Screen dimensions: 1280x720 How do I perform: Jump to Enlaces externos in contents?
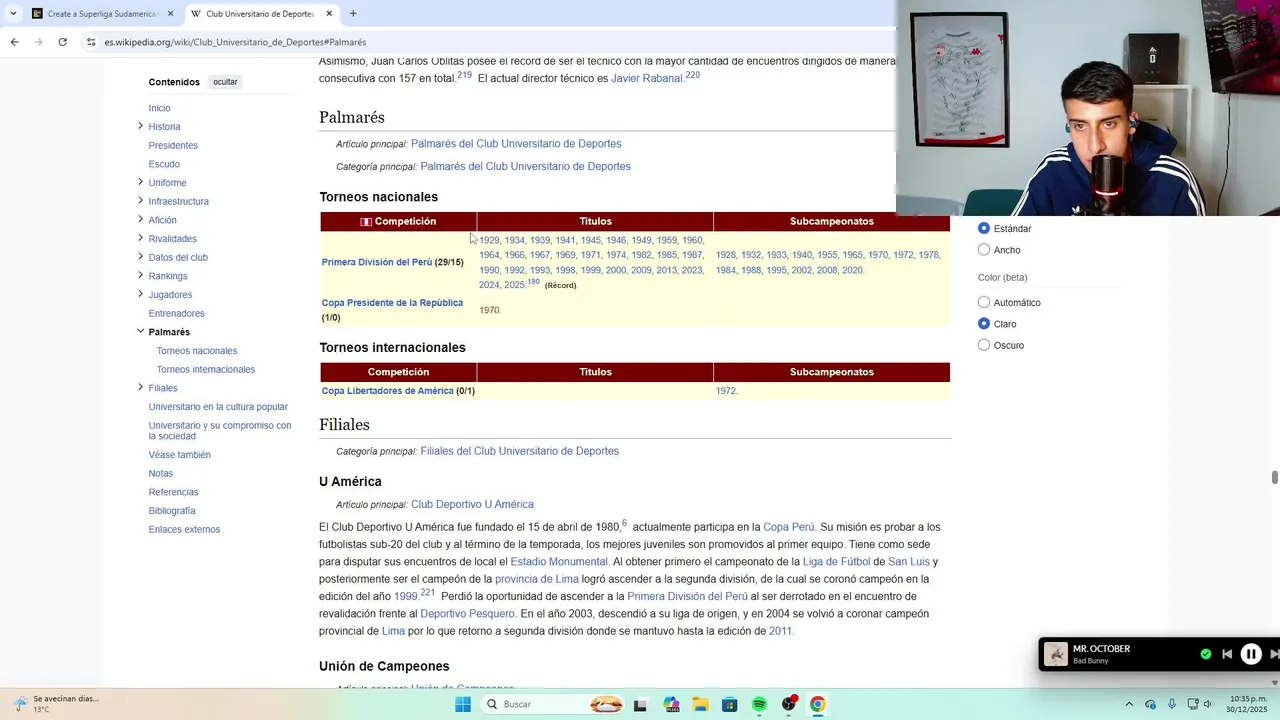click(184, 530)
